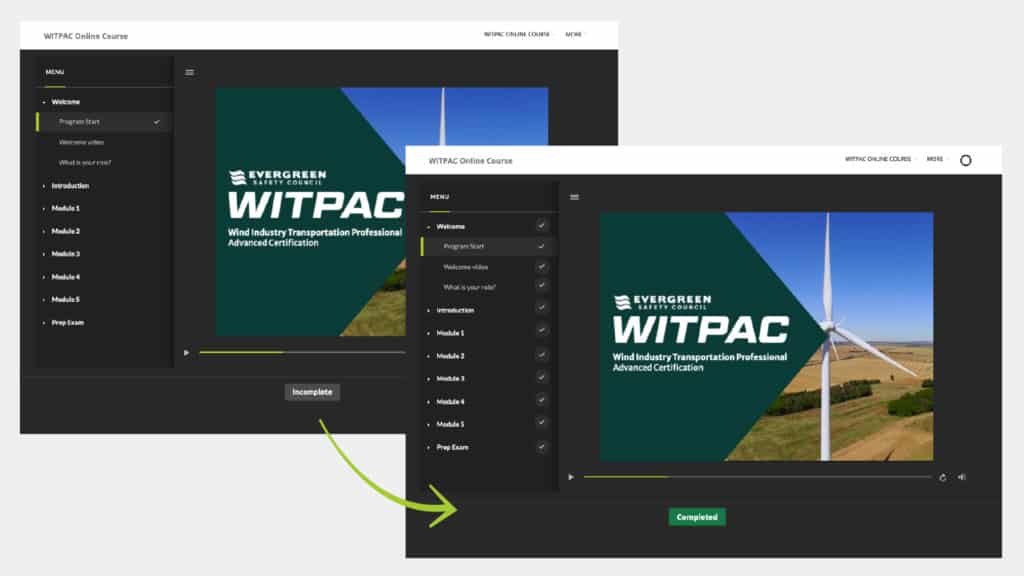The image size is (1024, 576).
Task: Click WITPAC Online Course title in back window
Action: point(86,36)
